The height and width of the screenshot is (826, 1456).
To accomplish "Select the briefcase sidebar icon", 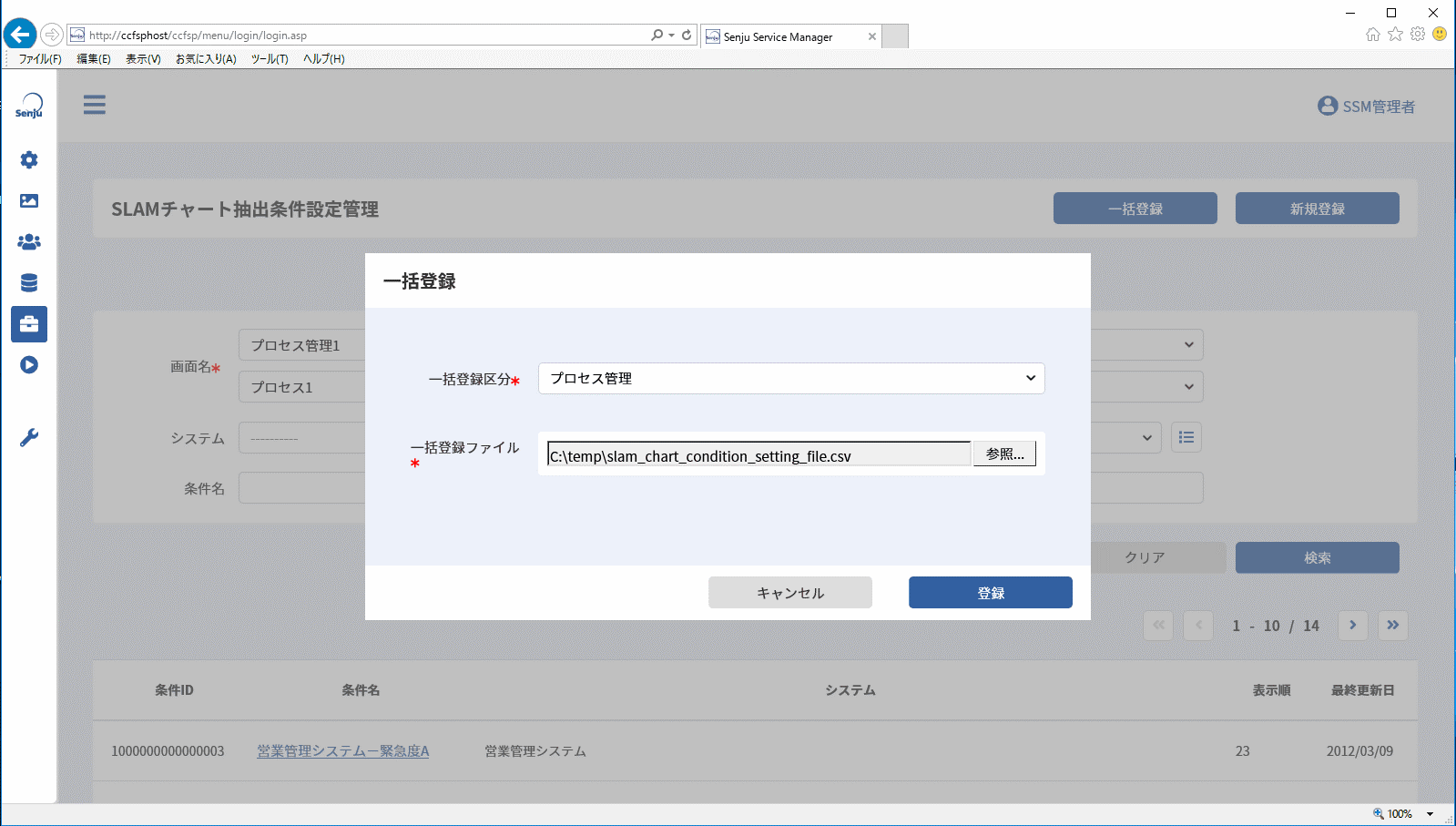I will click(x=29, y=324).
